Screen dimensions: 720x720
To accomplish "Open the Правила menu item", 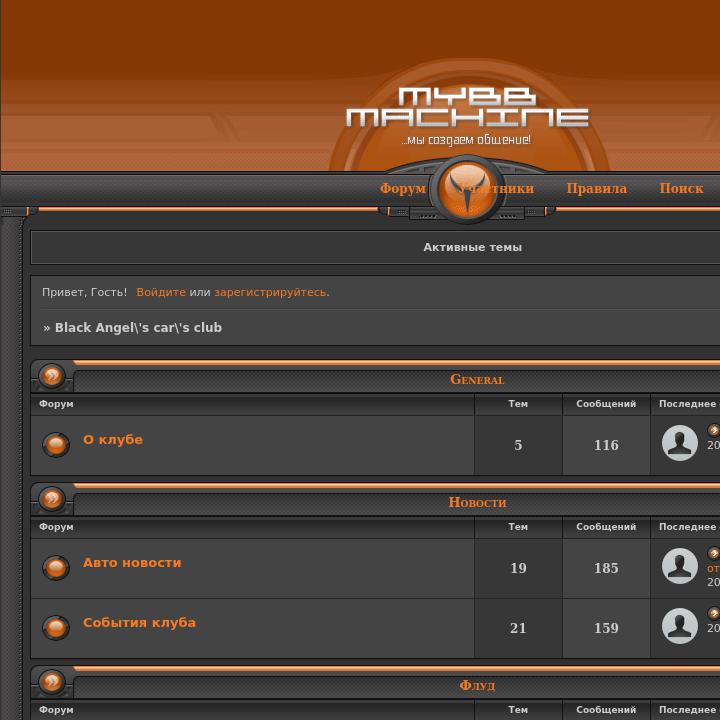I will point(596,188).
